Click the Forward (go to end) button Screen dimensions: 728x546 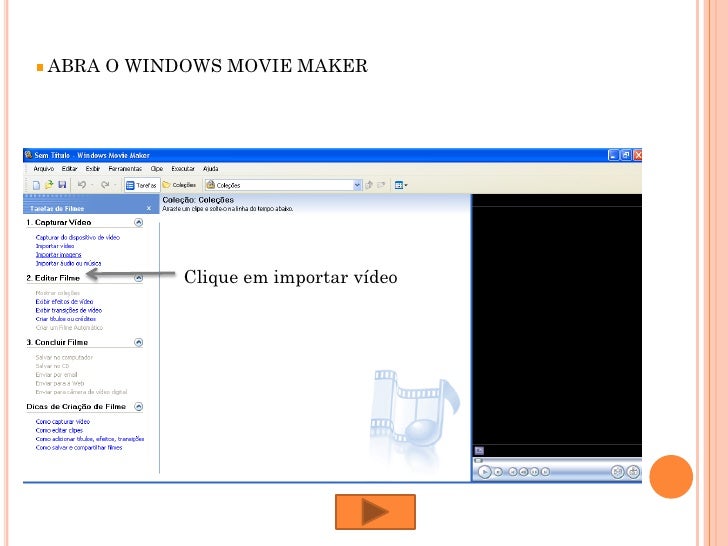click(x=545, y=472)
